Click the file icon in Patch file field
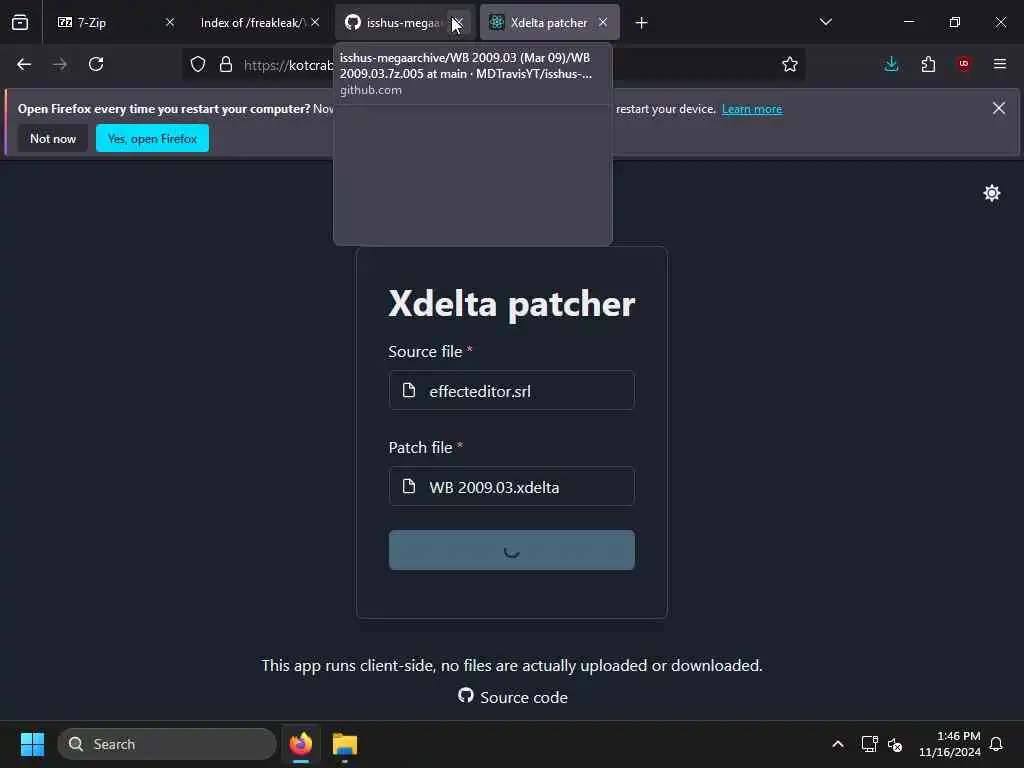 (409, 487)
